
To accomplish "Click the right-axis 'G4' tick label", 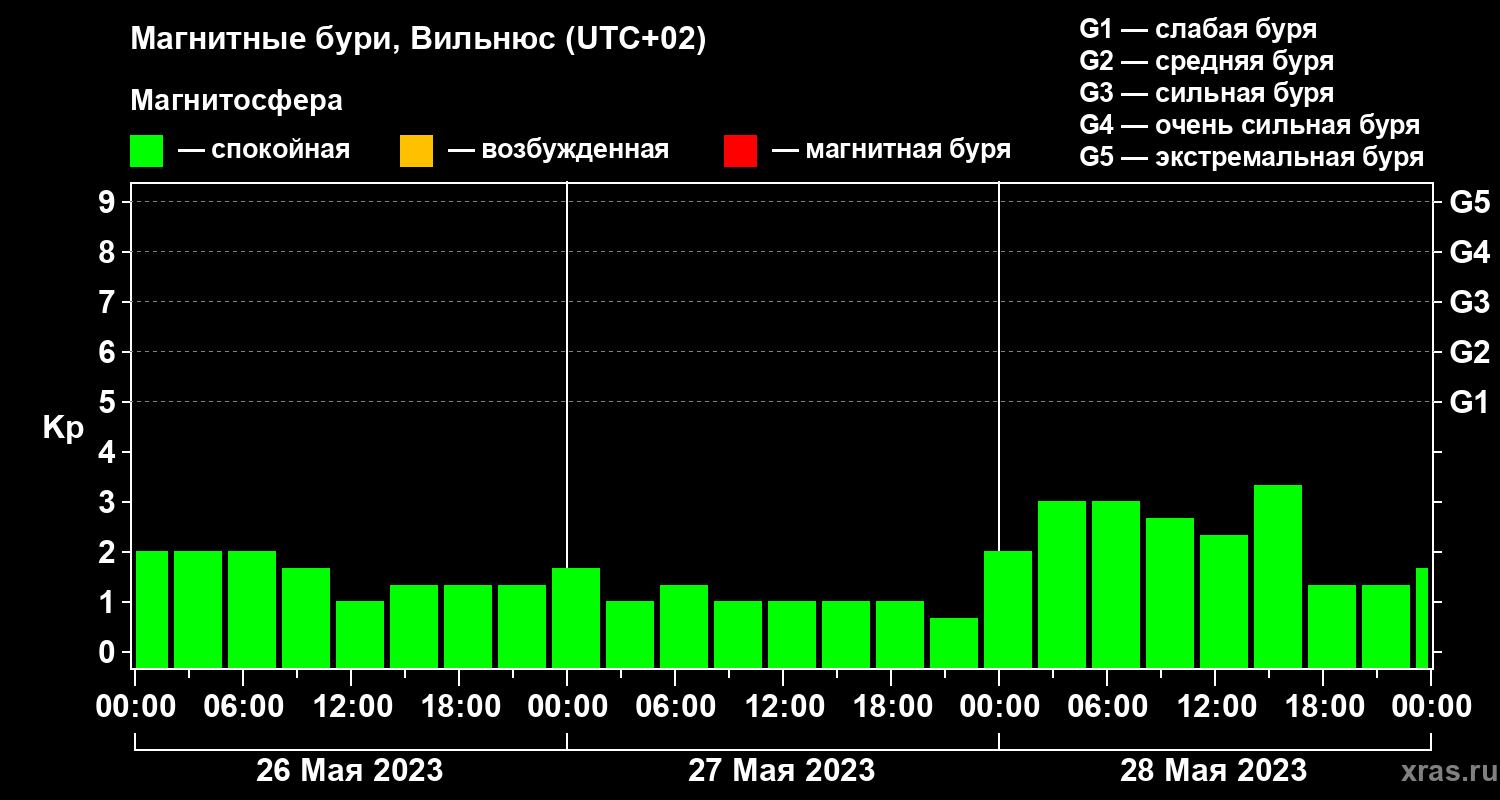I will 1469,252.
